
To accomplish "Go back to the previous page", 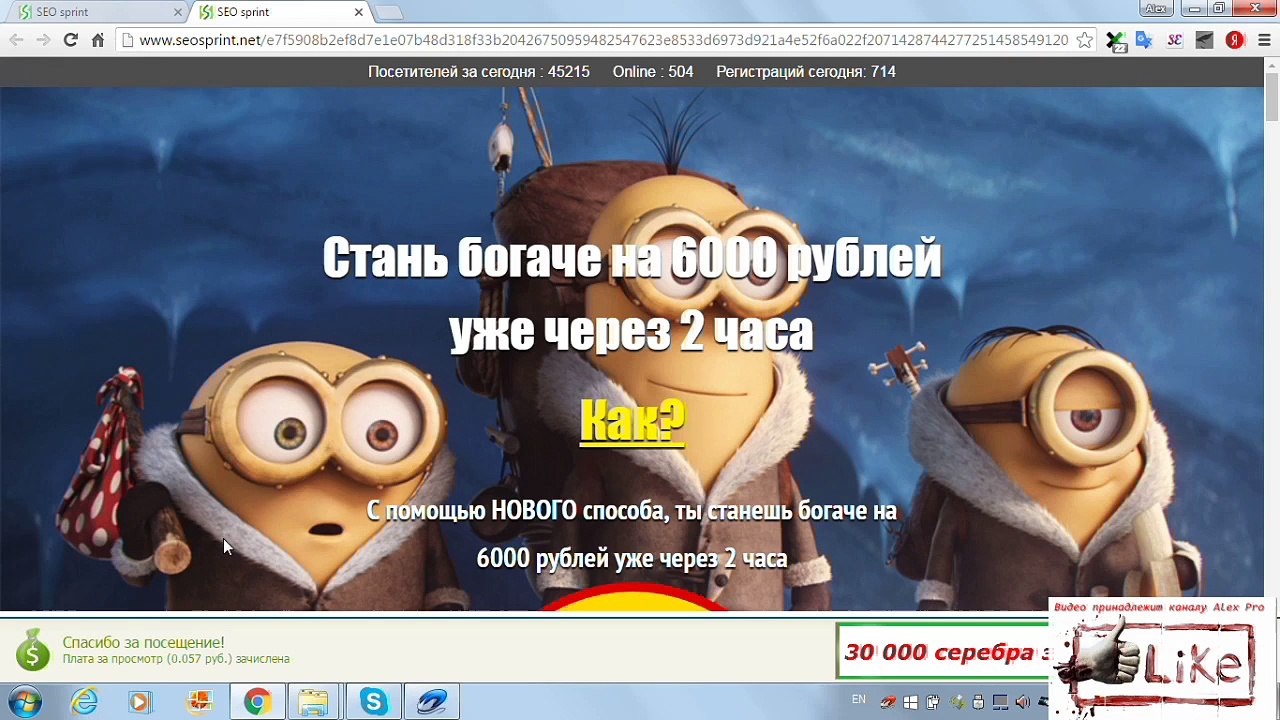I will [x=16, y=40].
